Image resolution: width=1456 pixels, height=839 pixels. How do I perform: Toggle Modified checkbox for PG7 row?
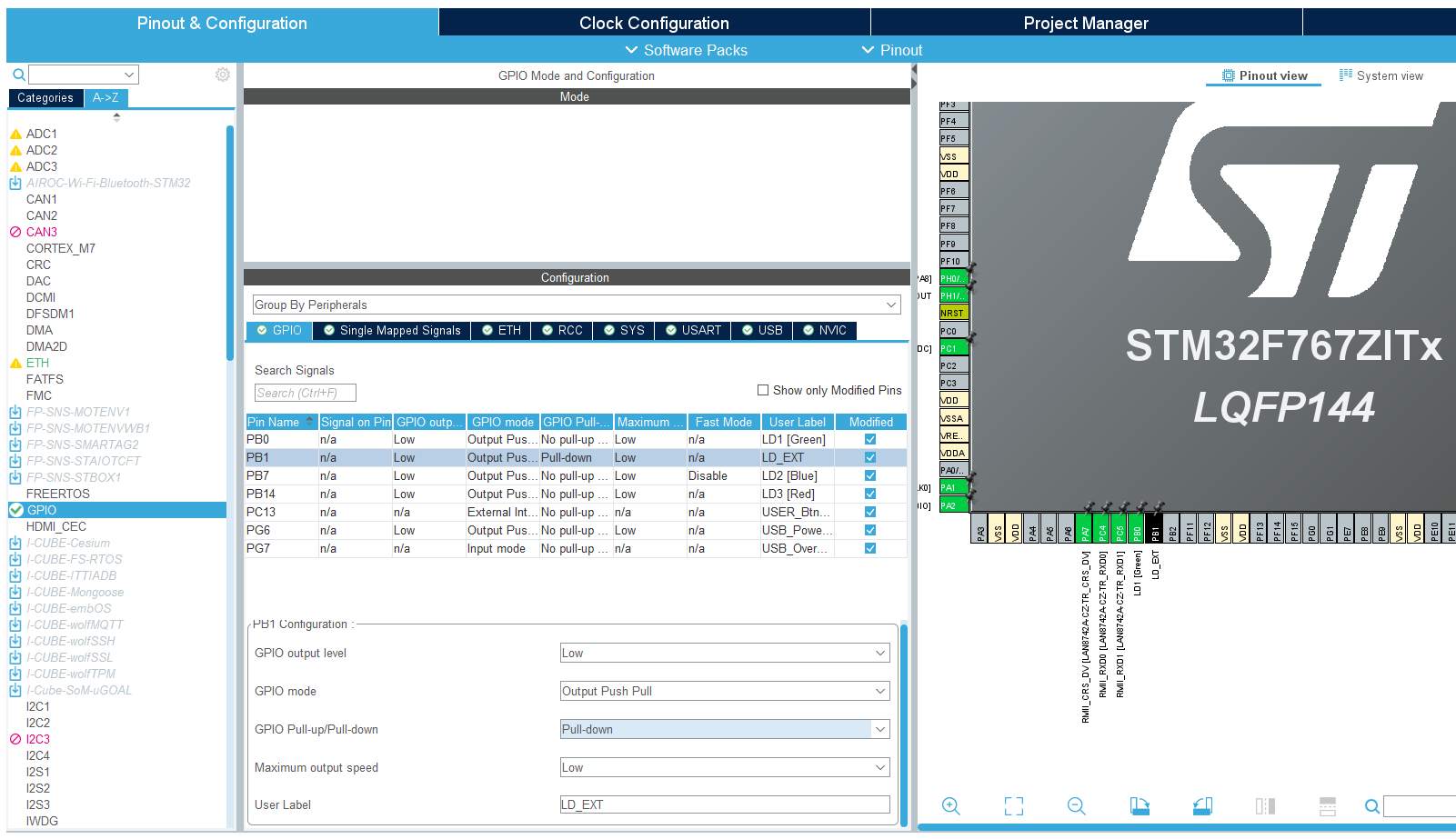(870, 548)
